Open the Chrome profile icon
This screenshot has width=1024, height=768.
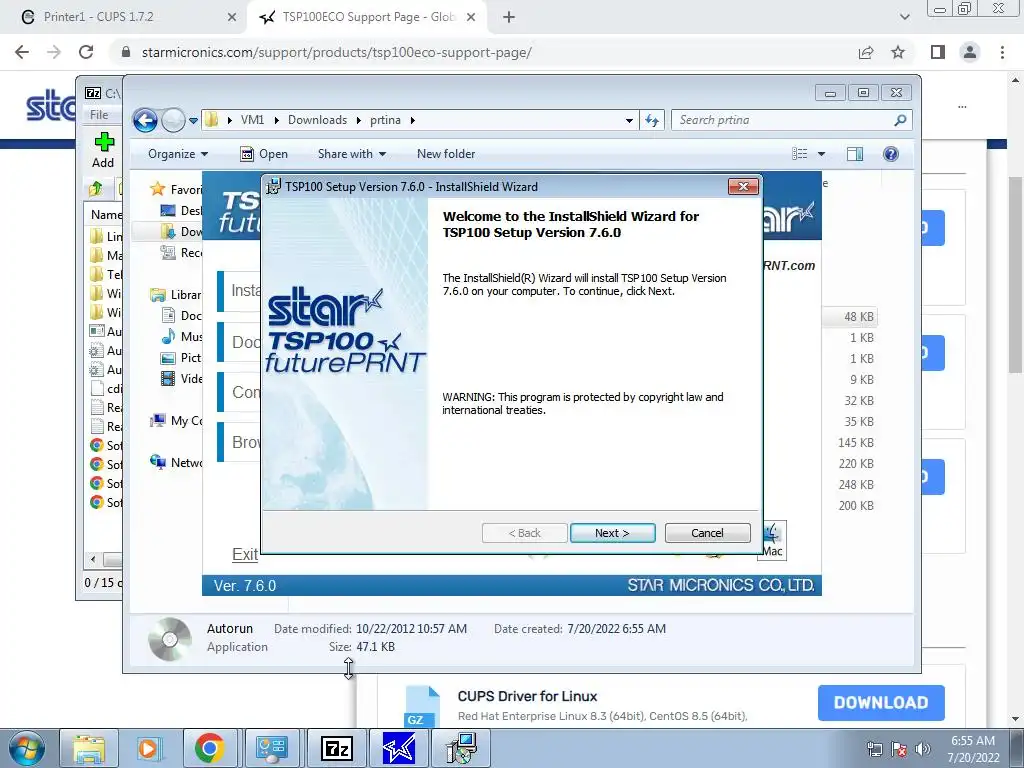click(x=970, y=52)
